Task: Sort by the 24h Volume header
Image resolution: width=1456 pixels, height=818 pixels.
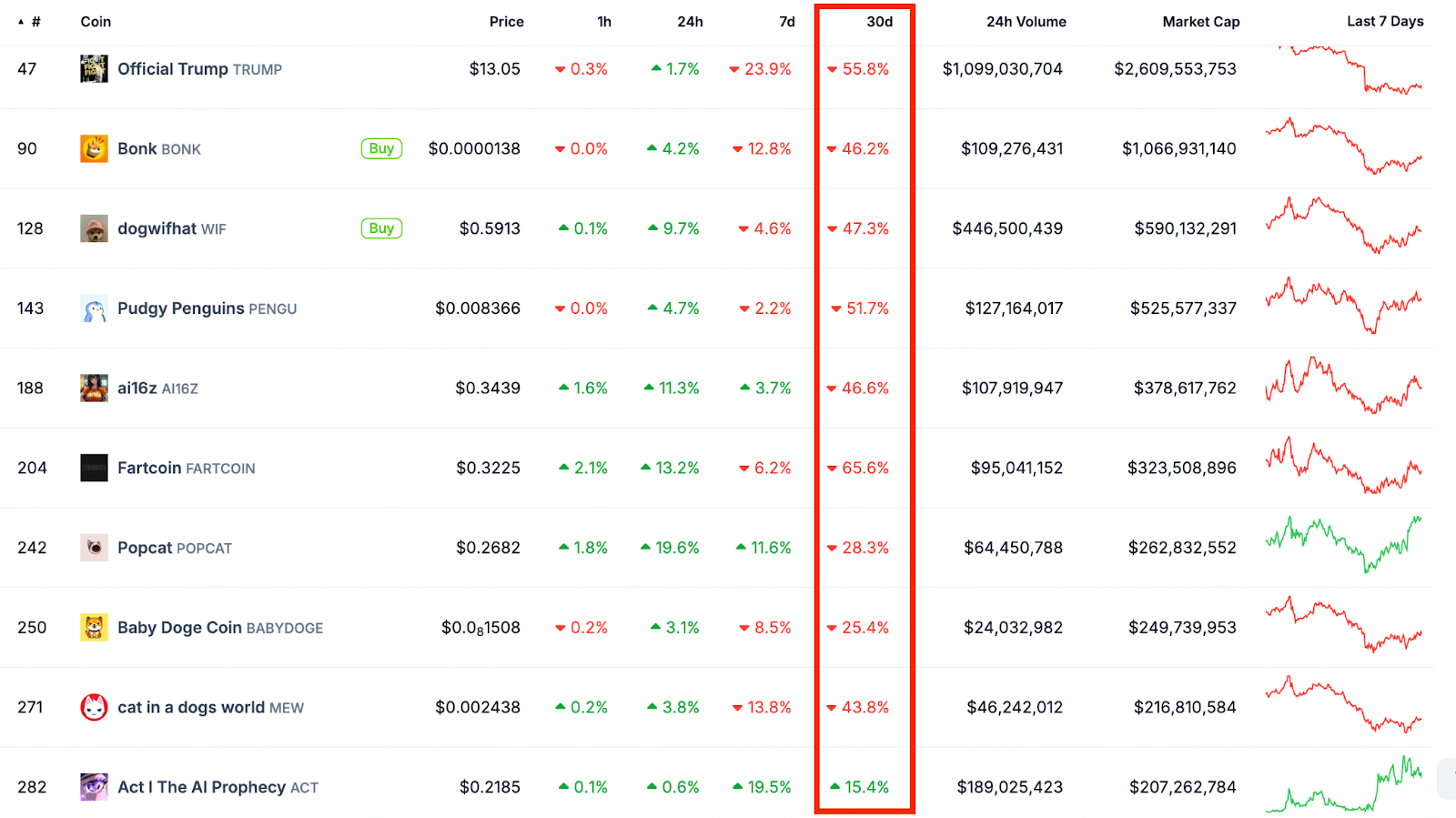Action: (1026, 22)
